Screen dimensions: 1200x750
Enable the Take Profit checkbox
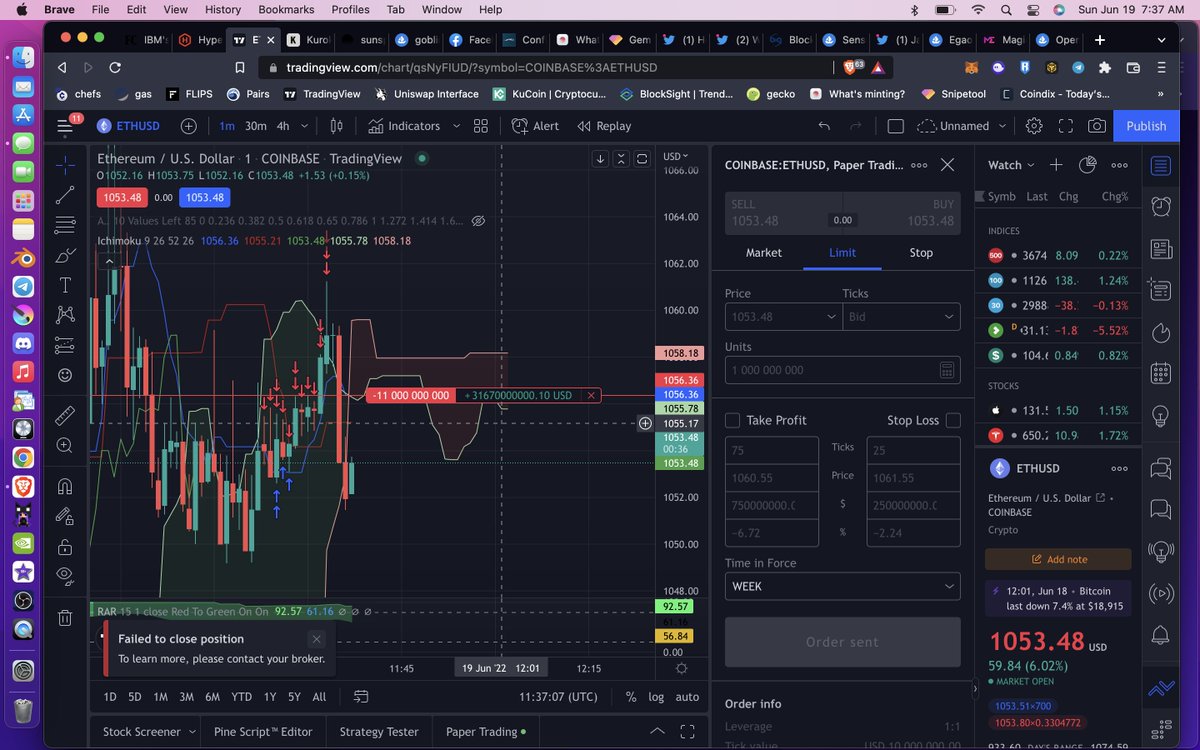pos(732,420)
